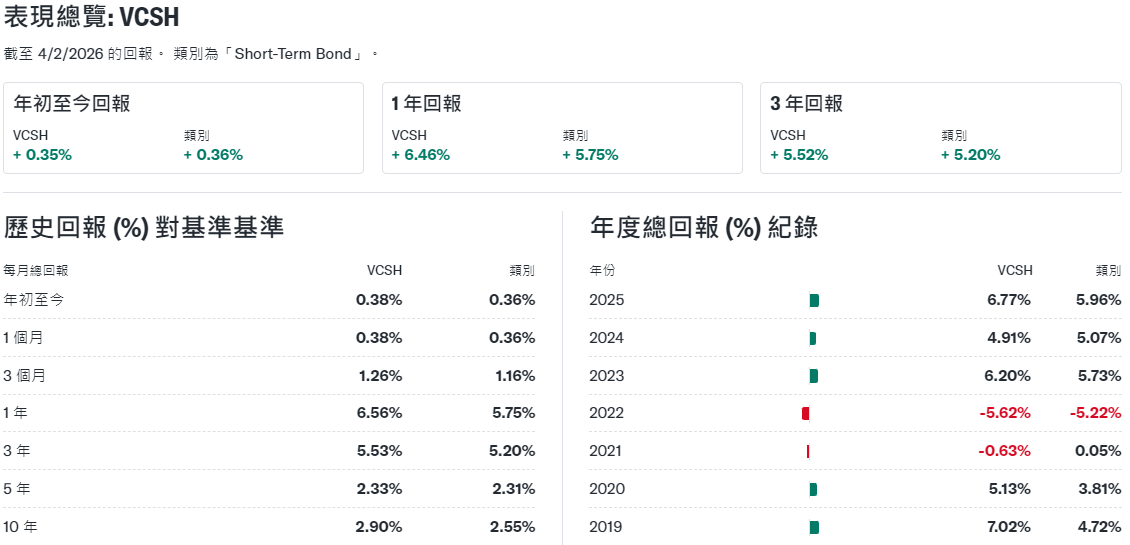Click the green 2025 annual return bar
The height and width of the screenshot is (545, 1130).
pos(814,300)
